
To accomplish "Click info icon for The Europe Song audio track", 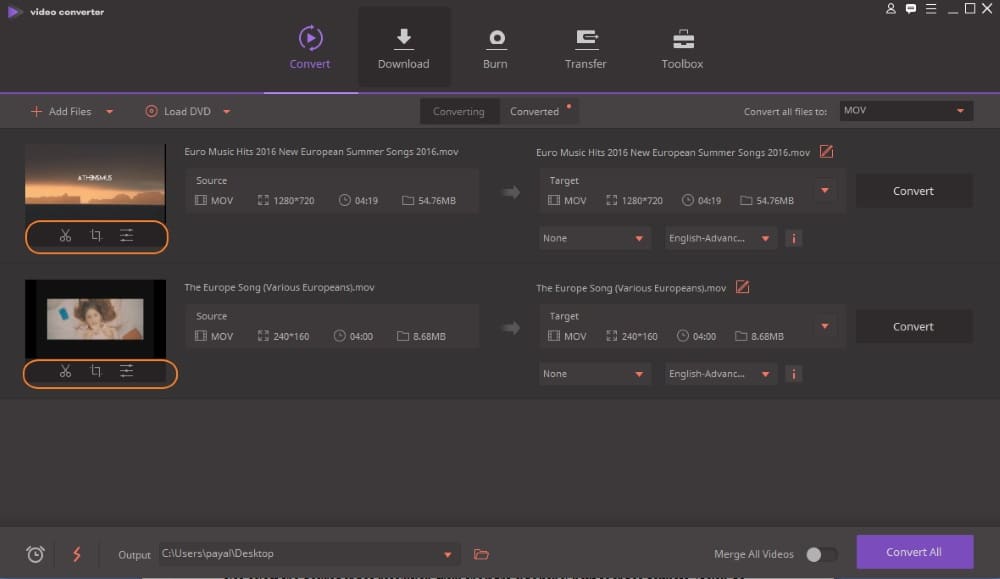I will click(x=794, y=374).
